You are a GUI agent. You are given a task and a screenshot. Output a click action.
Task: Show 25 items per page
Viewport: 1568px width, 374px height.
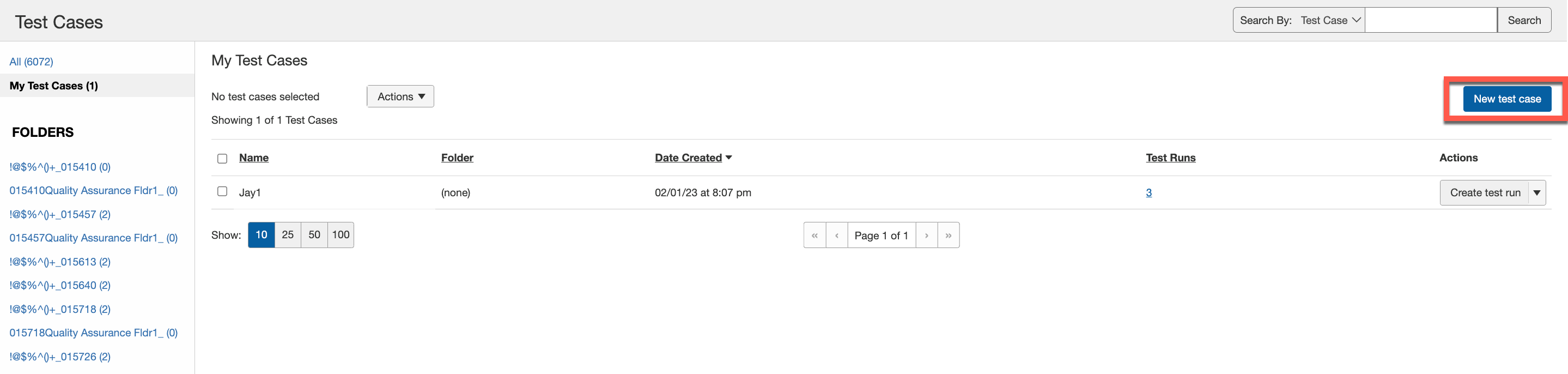[x=288, y=234]
